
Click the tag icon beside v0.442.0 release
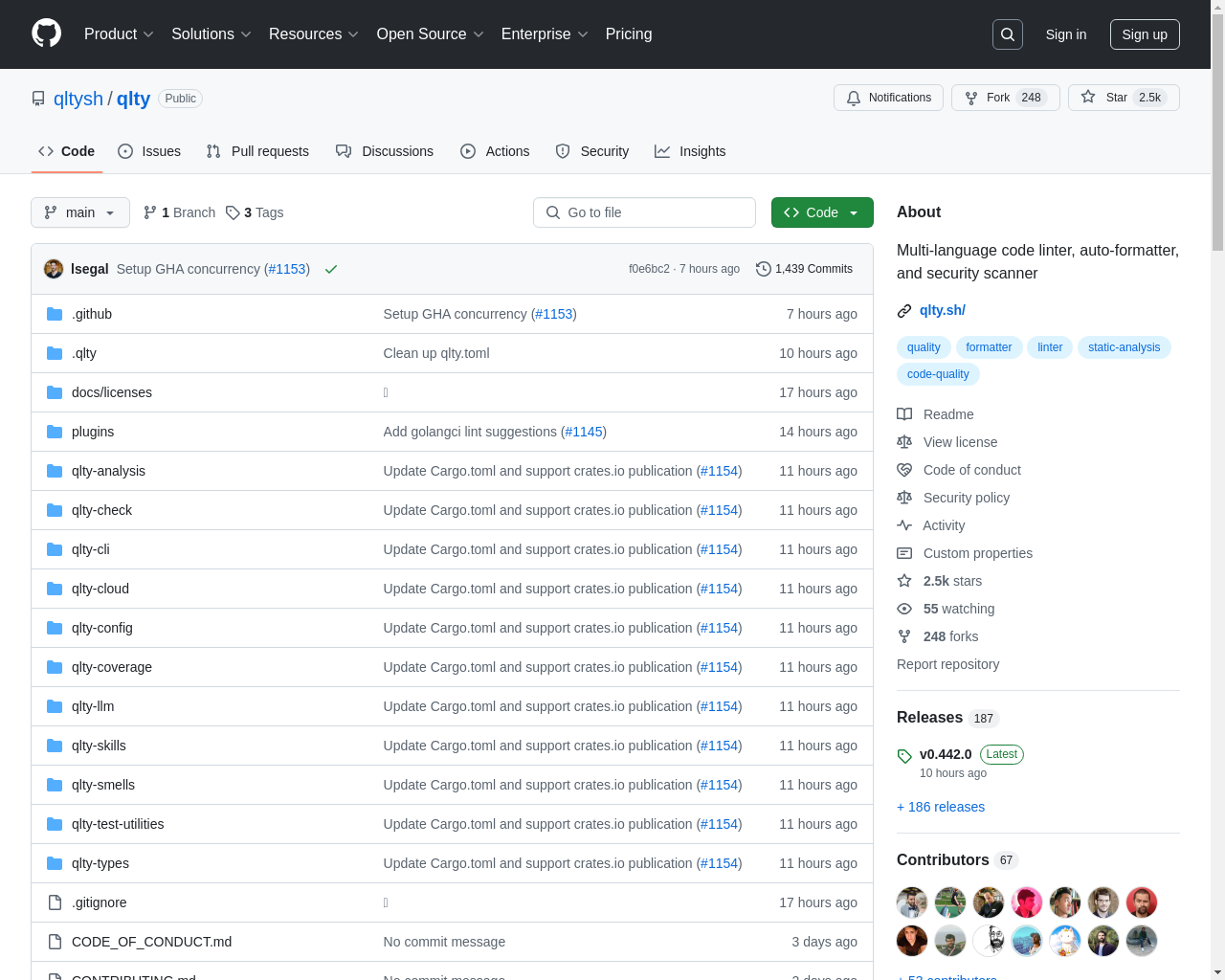point(904,756)
